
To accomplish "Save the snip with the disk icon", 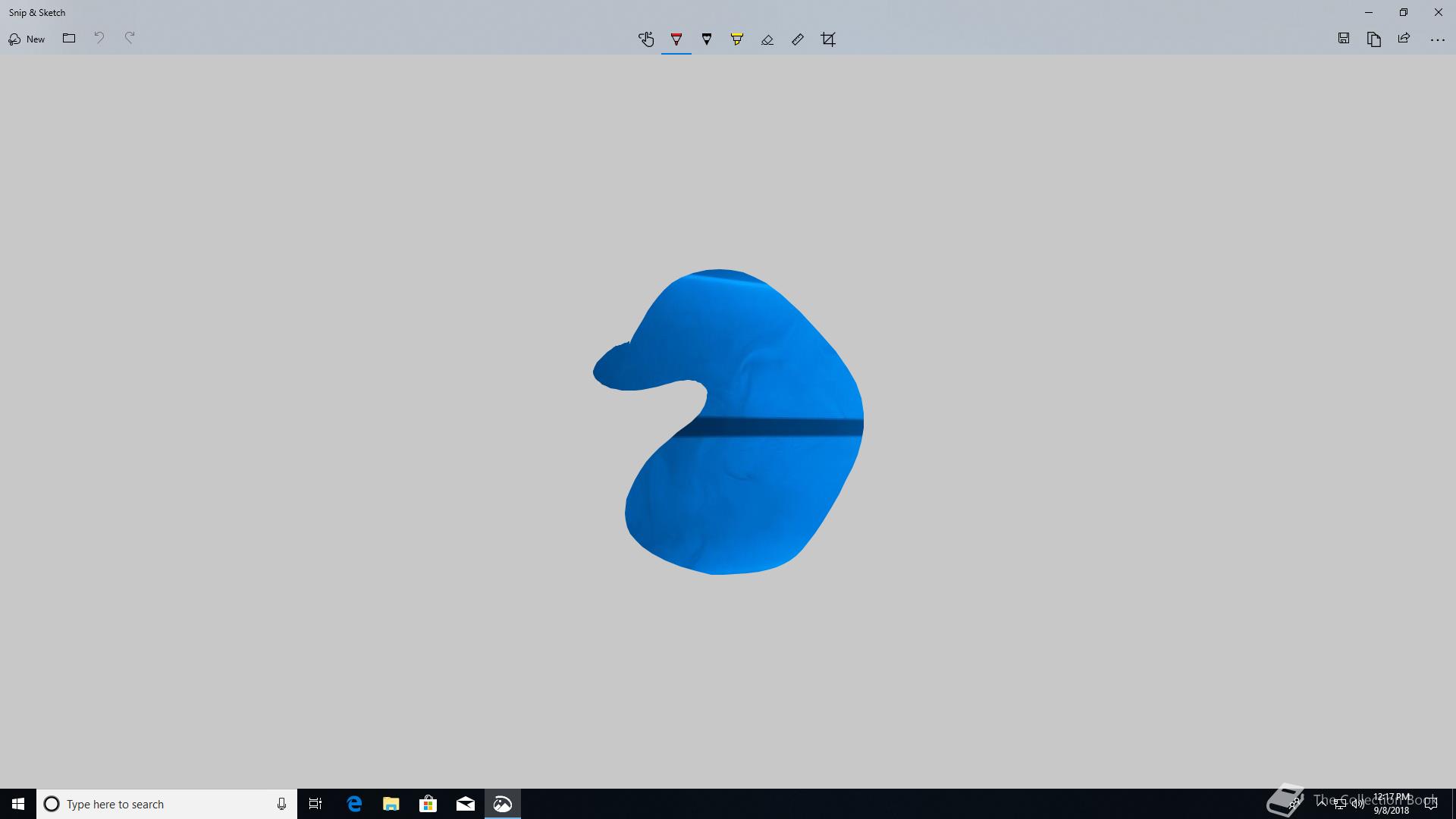I will pyautogui.click(x=1344, y=39).
